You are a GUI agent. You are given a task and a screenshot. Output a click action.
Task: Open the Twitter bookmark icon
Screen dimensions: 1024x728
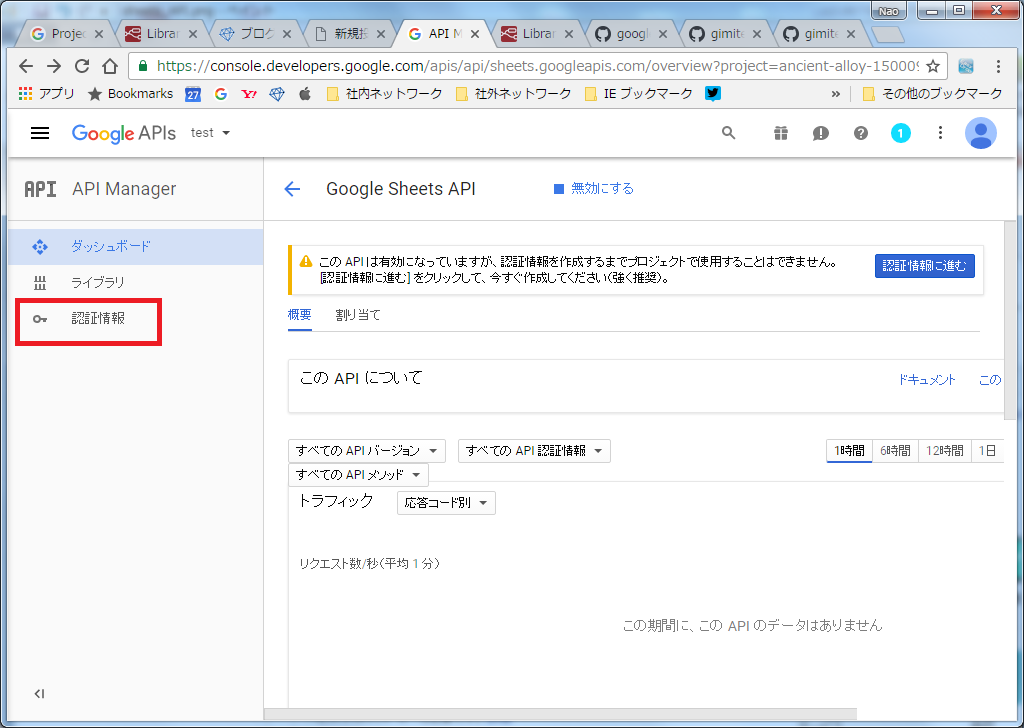(712, 93)
